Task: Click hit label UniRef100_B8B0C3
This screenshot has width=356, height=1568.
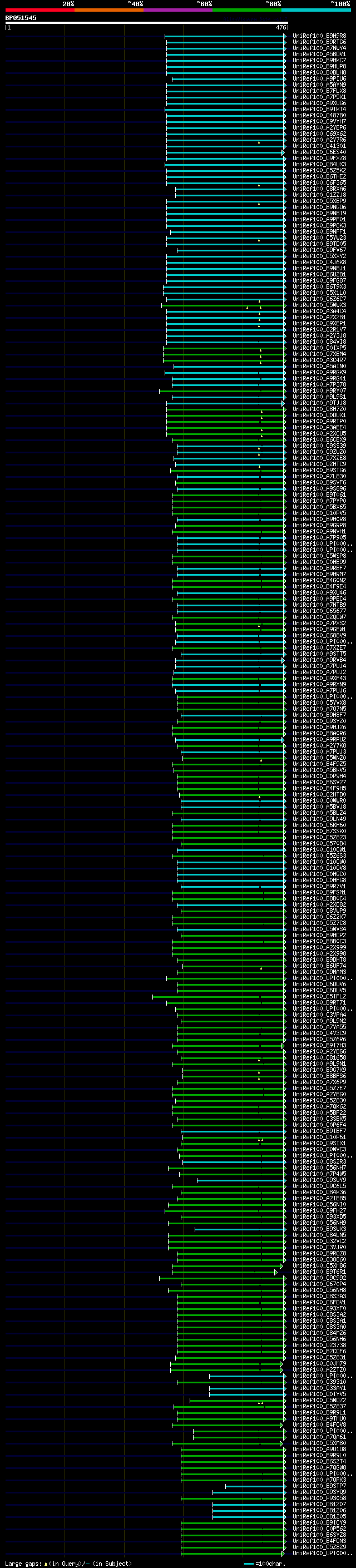Action: coord(319,941)
